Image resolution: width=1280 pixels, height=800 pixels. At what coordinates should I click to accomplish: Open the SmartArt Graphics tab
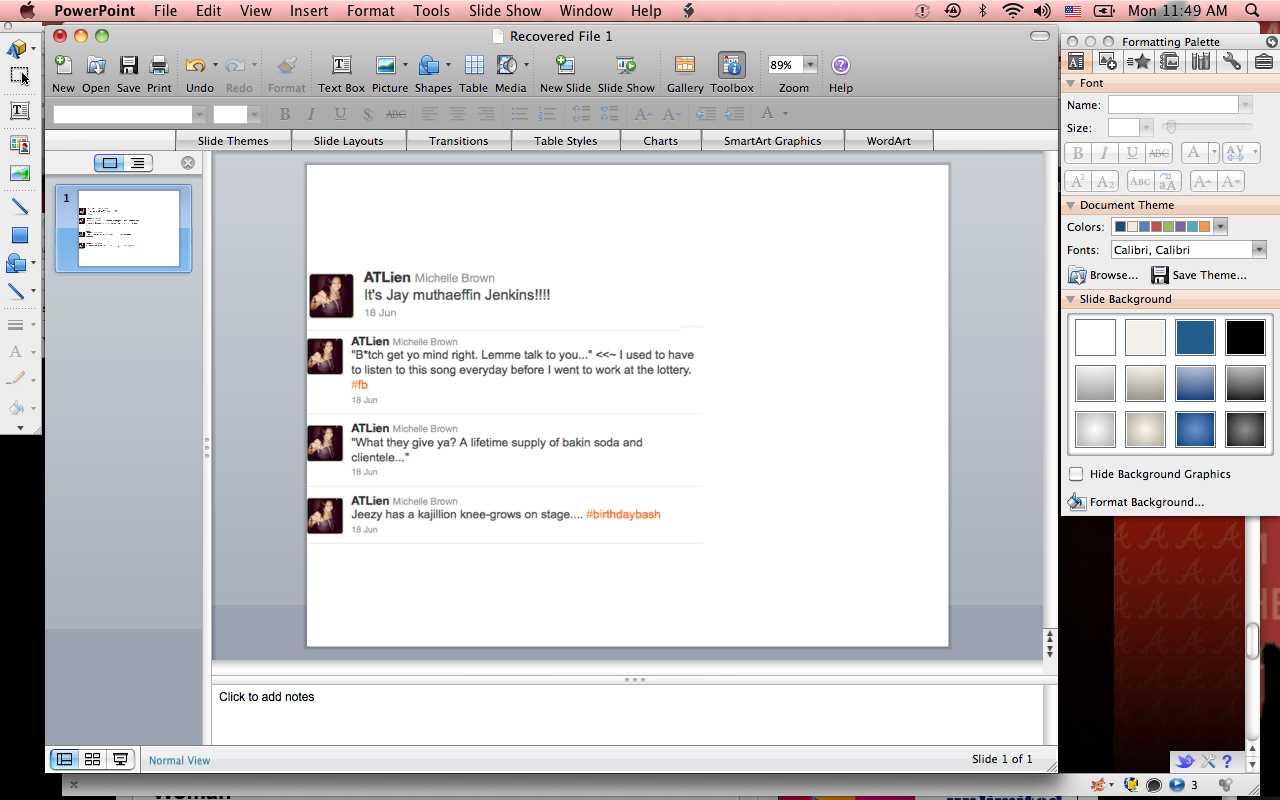tap(772, 141)
